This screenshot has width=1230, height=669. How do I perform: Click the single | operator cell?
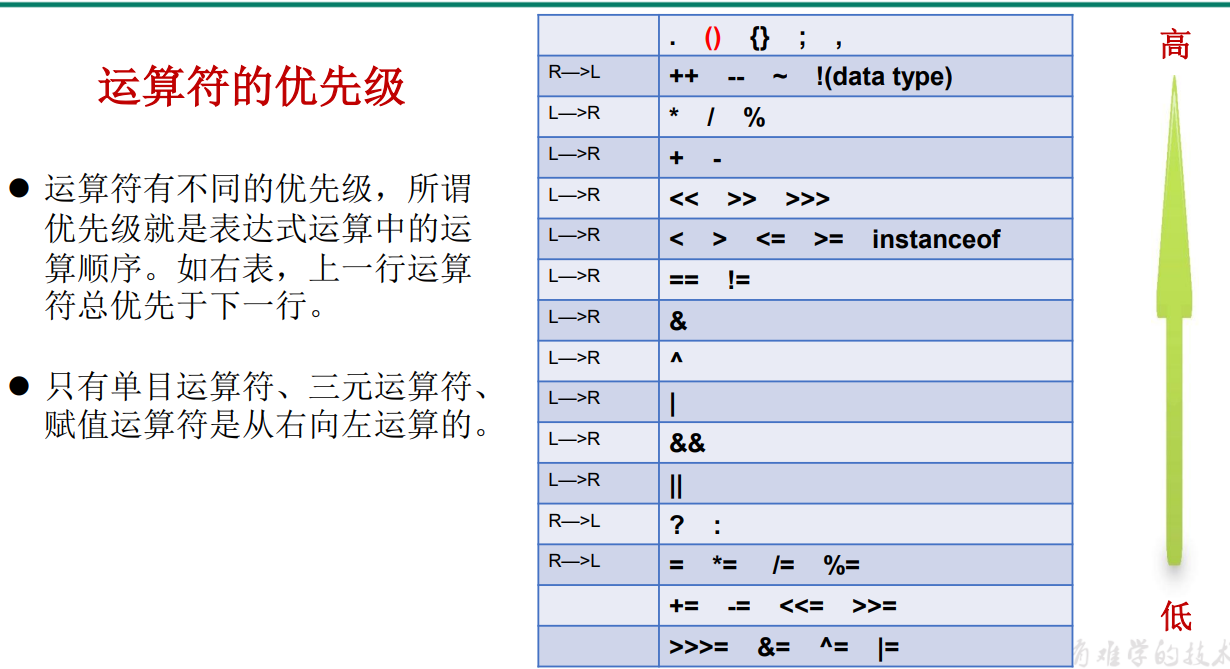[x=866, y=402]
